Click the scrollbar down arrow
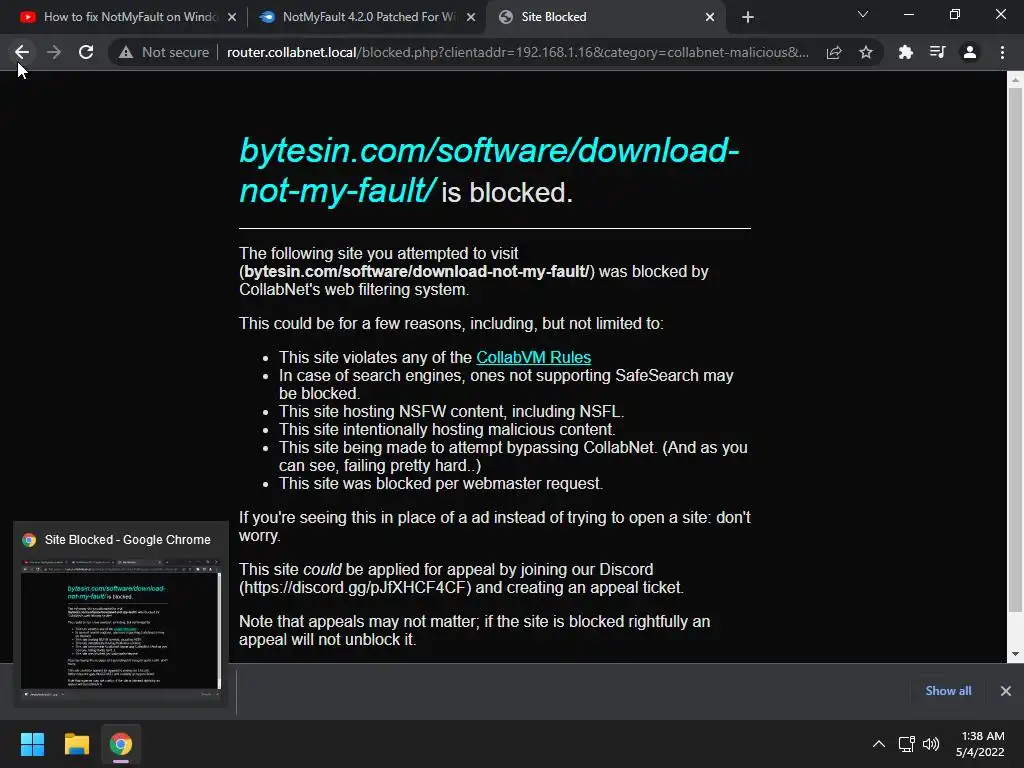1024x768 pixels. (x=1015, y=654)
